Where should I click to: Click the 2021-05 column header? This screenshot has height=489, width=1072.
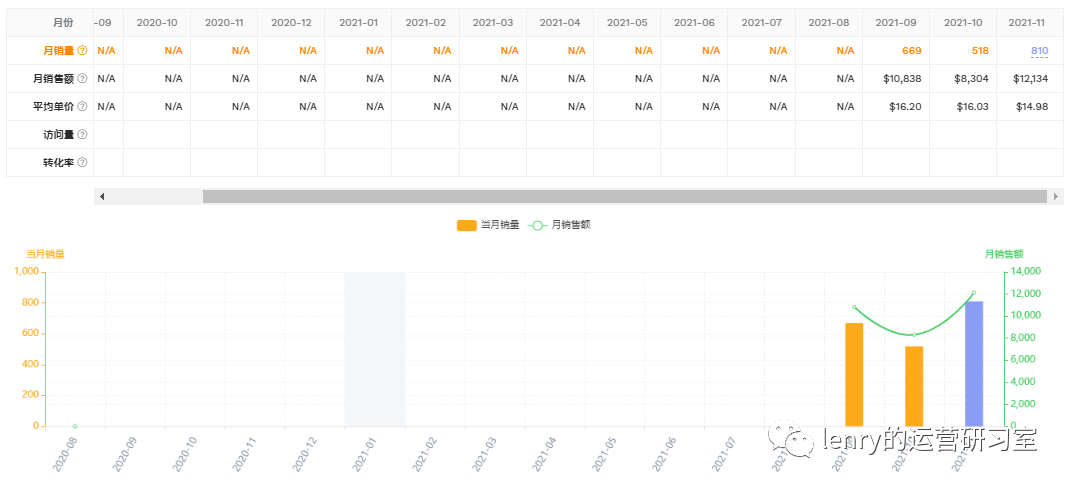pos(627,23)
